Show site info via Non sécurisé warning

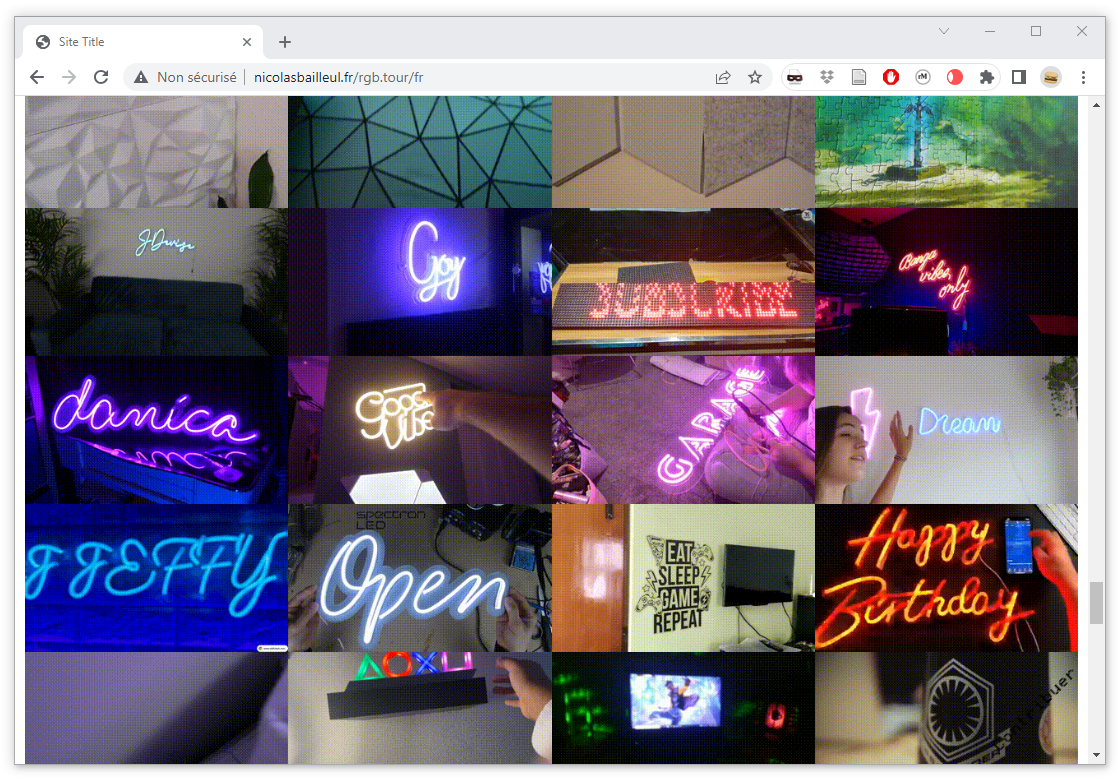186,77
